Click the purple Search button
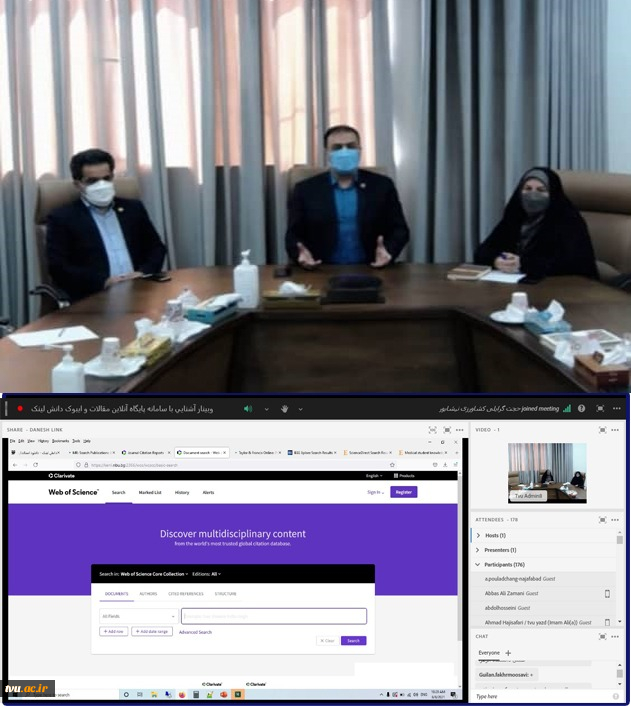The height and width of the screenshot is (706, 631). (354, 640)
